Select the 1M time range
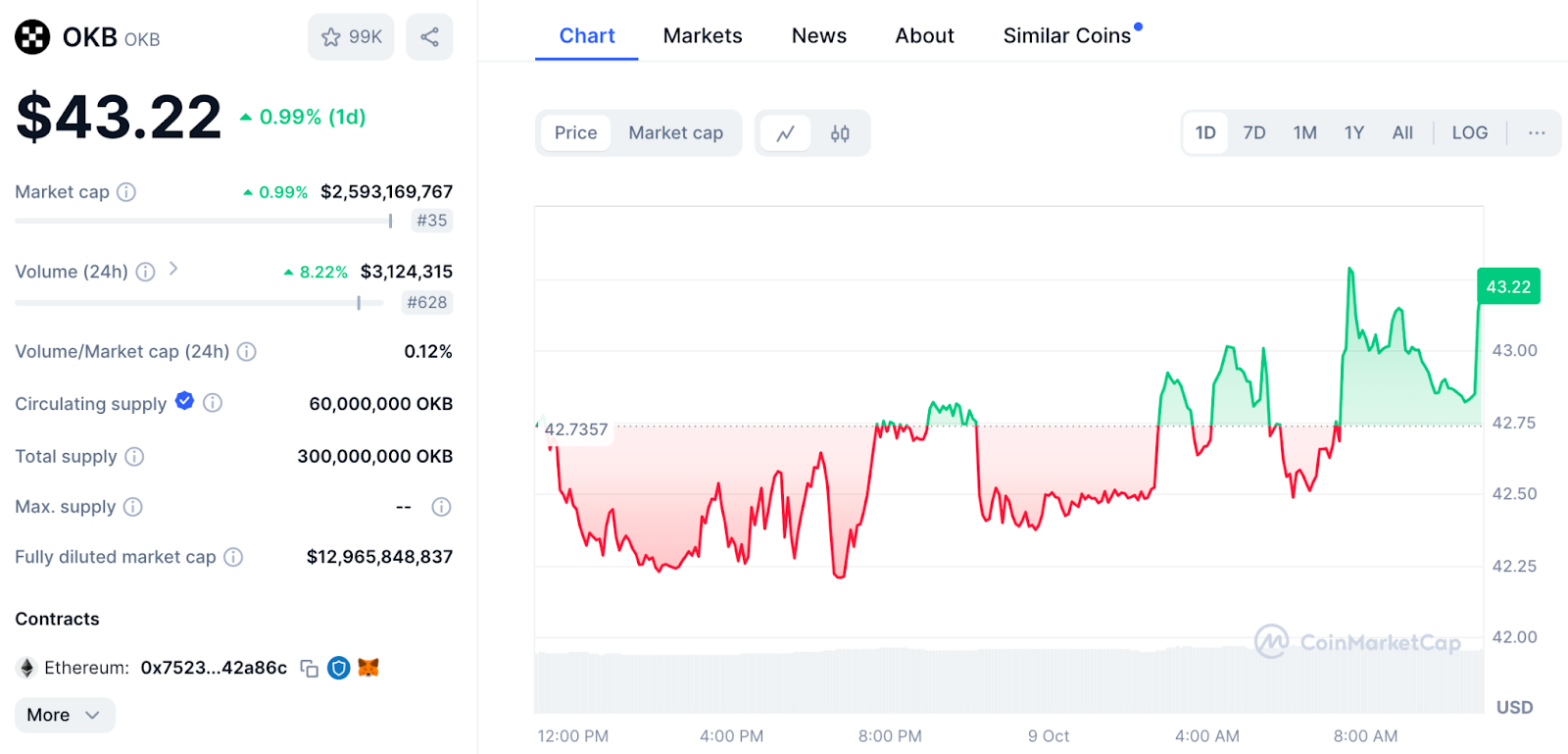This screenshot has height=754, width=1568. point(1304,133)
